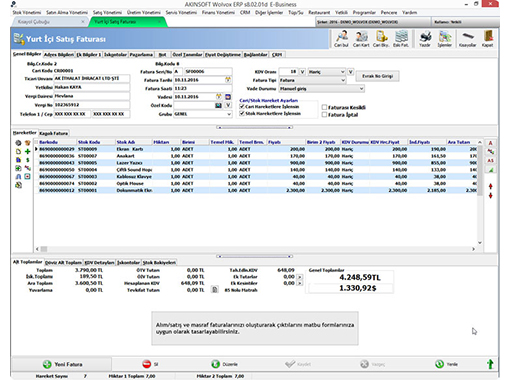Click the red AS icon right of grid

click(x=490, y=161)
